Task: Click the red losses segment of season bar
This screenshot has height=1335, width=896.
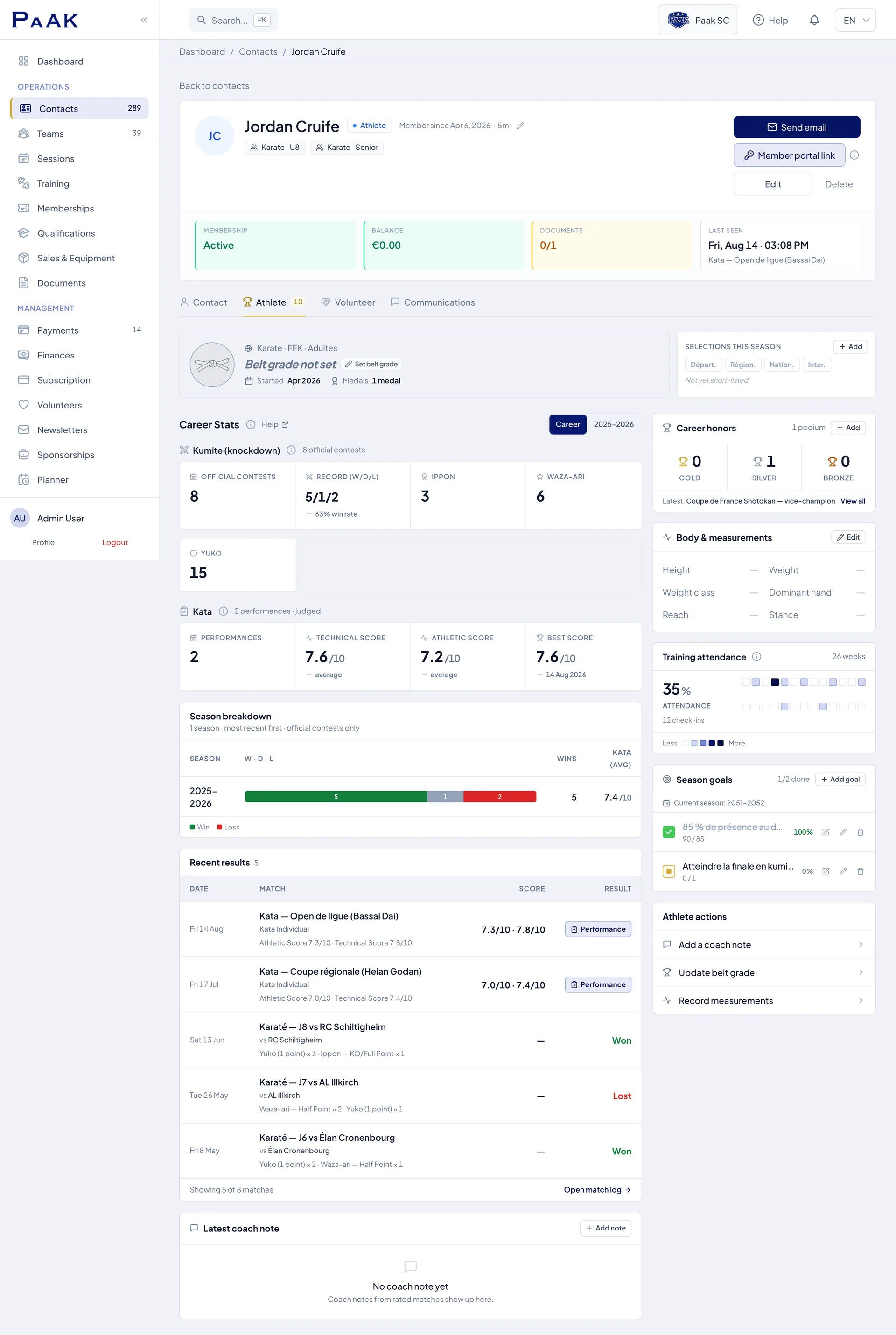Action: (x=499, y=797)
